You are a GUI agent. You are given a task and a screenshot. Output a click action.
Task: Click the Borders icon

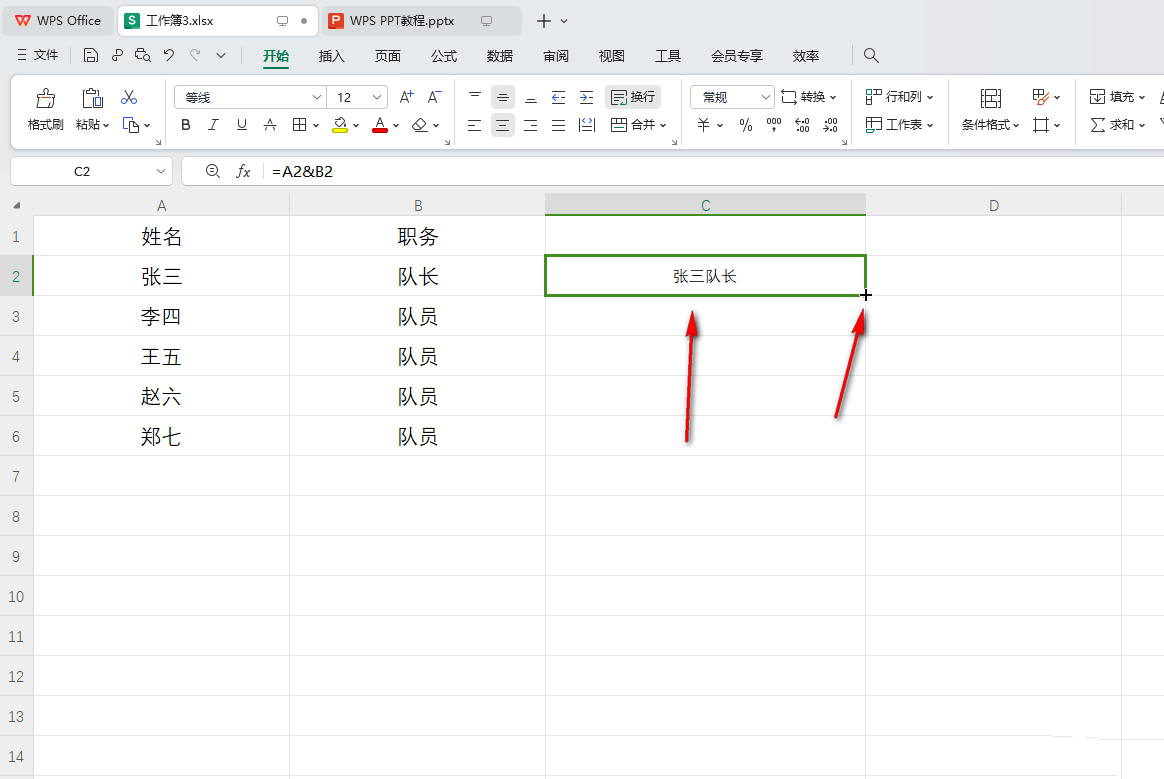click(299, 125)
